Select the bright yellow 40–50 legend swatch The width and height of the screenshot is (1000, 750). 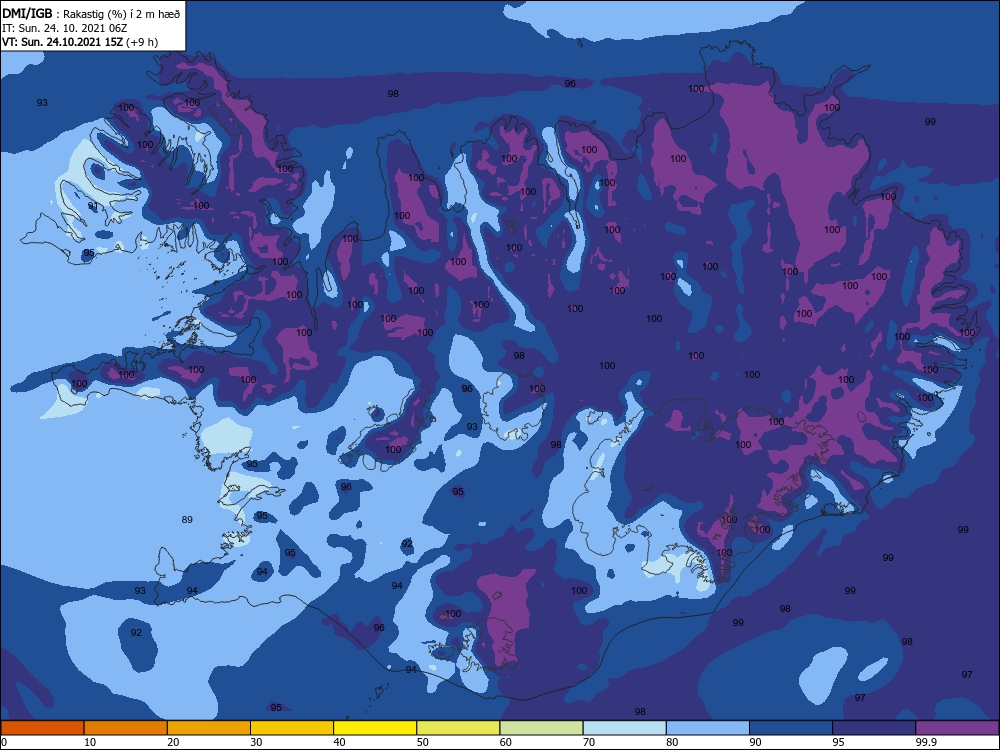375,728
